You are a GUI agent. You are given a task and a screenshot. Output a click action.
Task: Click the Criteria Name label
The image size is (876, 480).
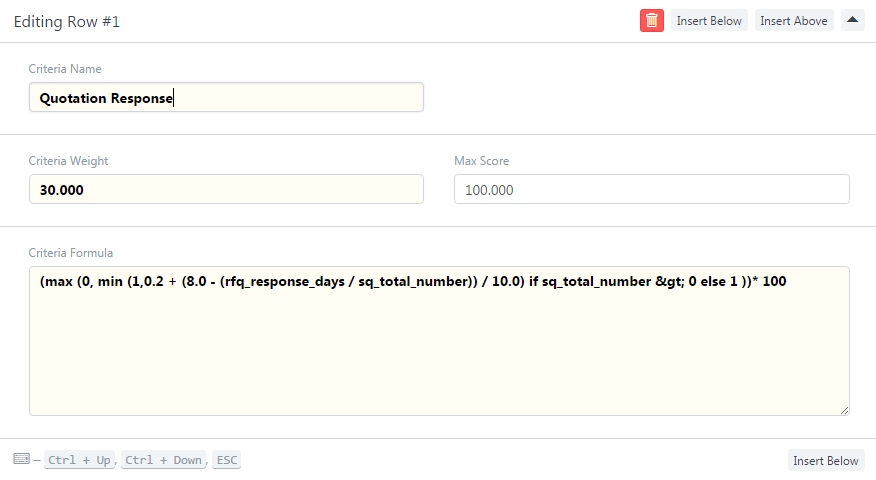tap(65, 69)
